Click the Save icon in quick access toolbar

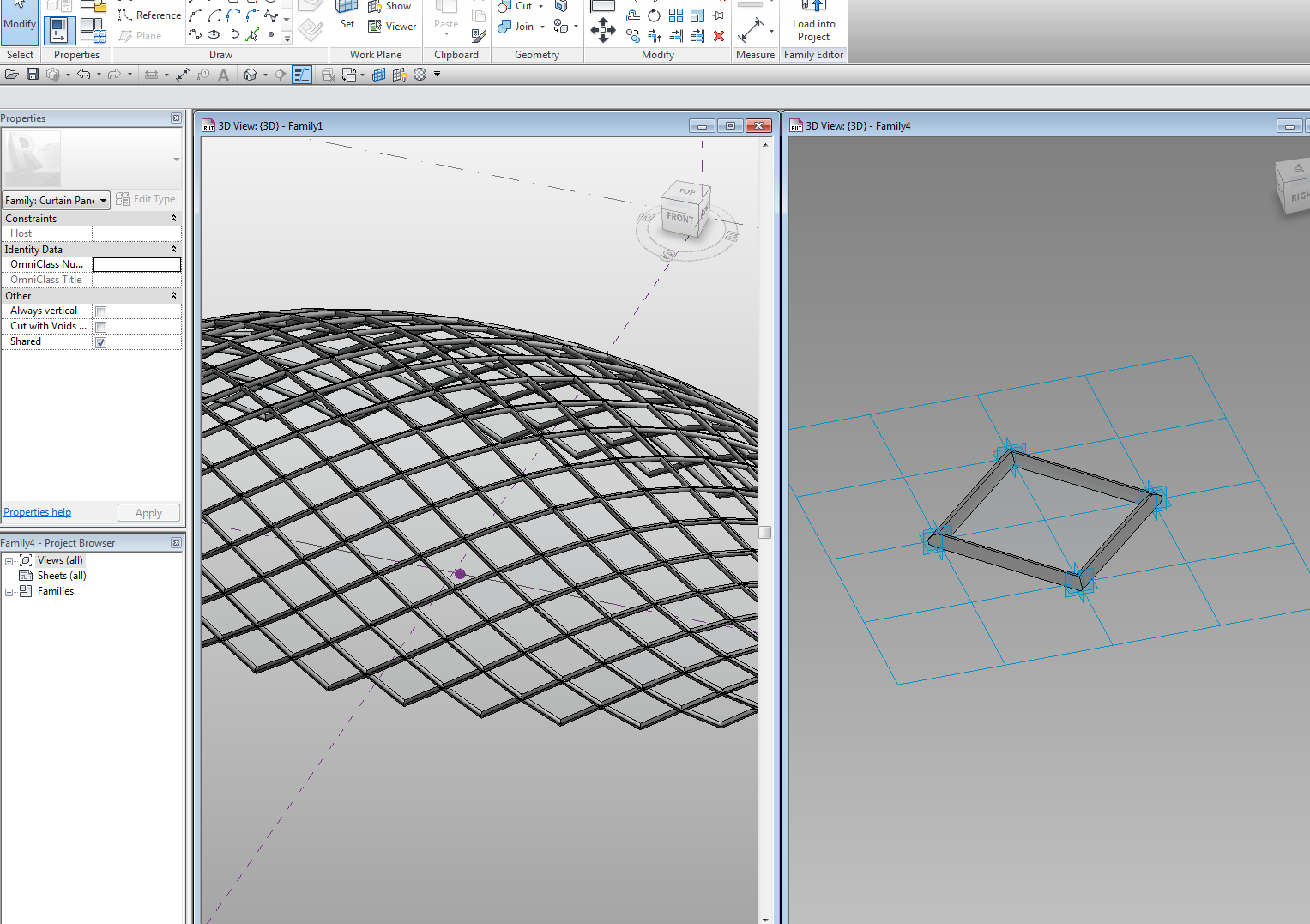click(x=33, y=75)
